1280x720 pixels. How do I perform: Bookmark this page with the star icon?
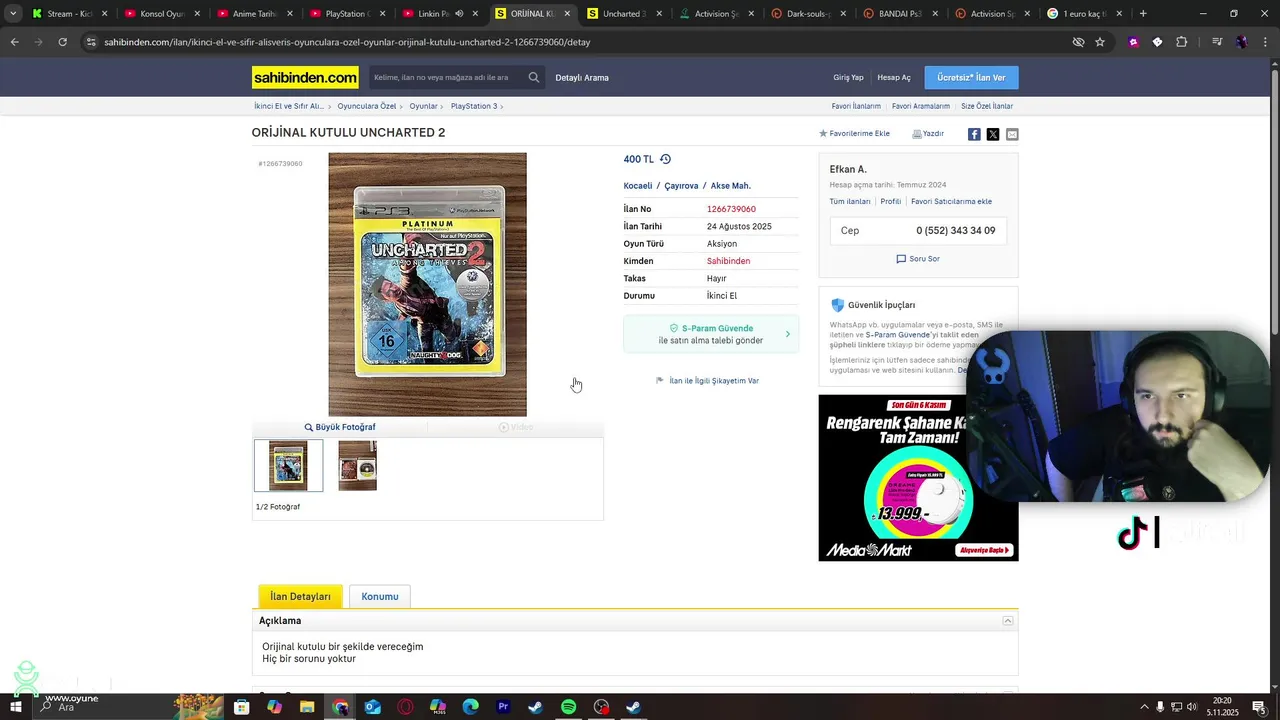pos(1100,42)
